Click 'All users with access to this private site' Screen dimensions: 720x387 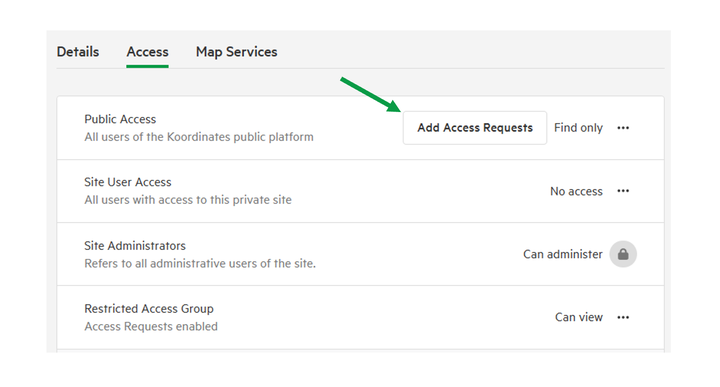coord(188,200)
